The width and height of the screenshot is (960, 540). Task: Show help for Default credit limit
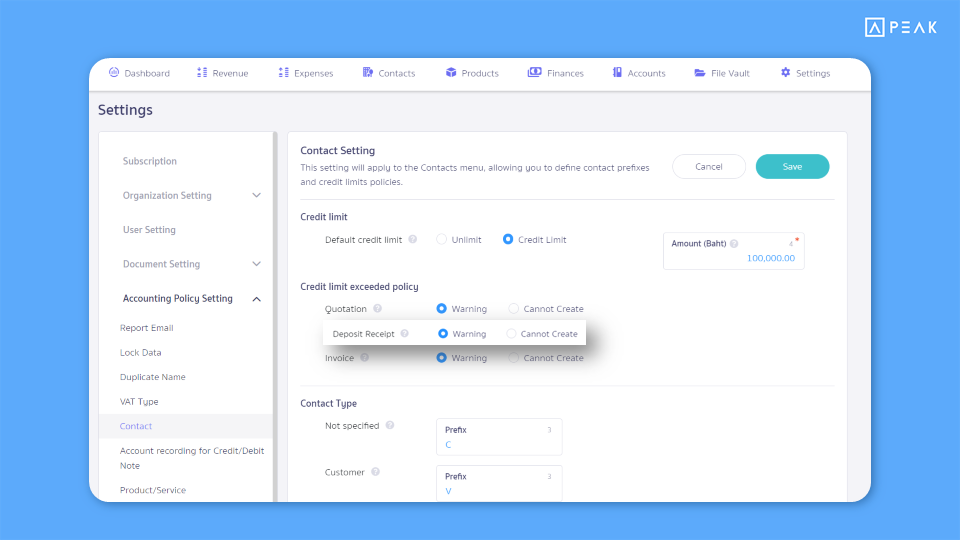point(413,239)
